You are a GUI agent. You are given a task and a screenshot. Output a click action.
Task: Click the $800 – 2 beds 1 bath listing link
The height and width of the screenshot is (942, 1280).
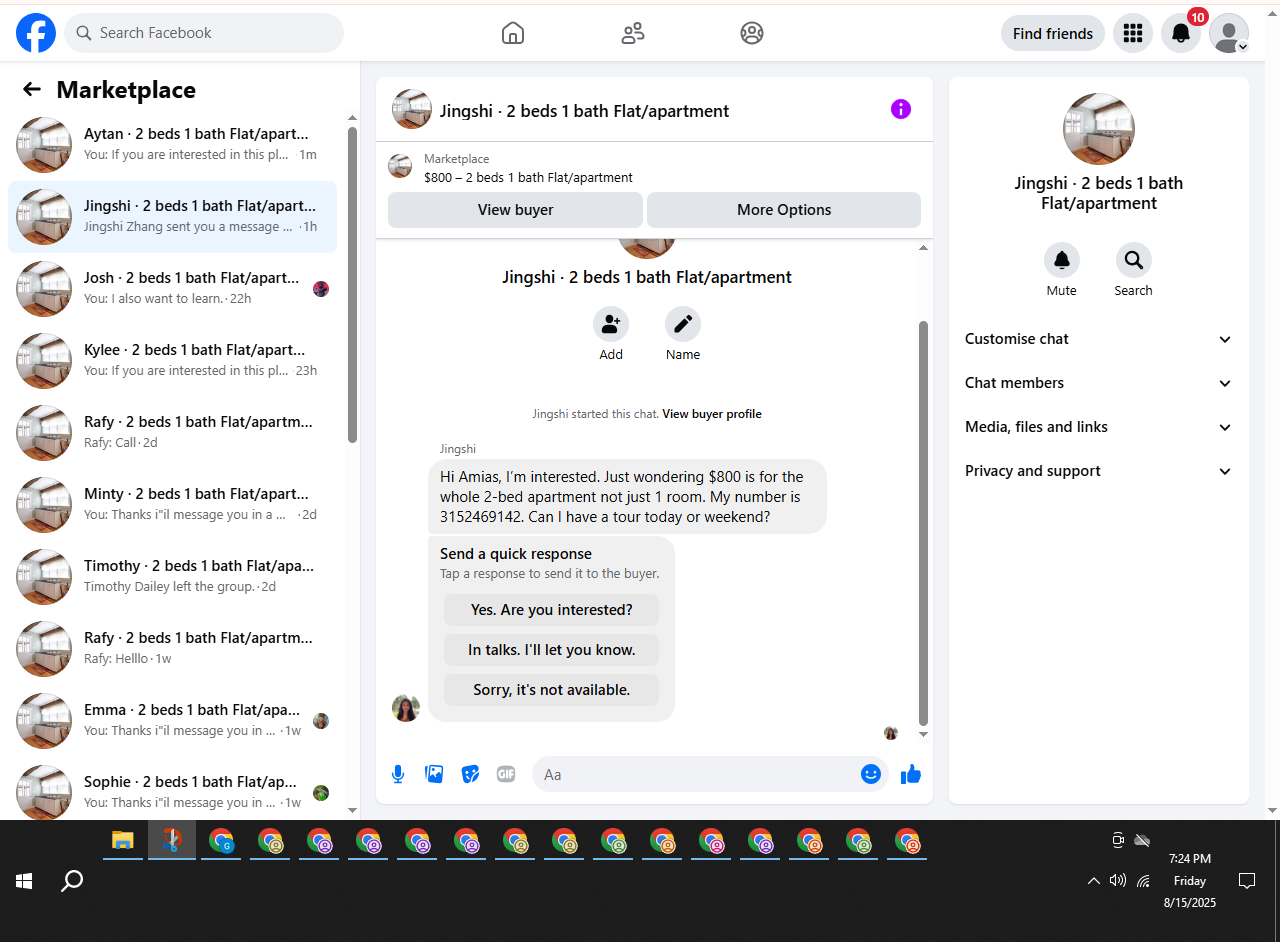coord(528,178)
